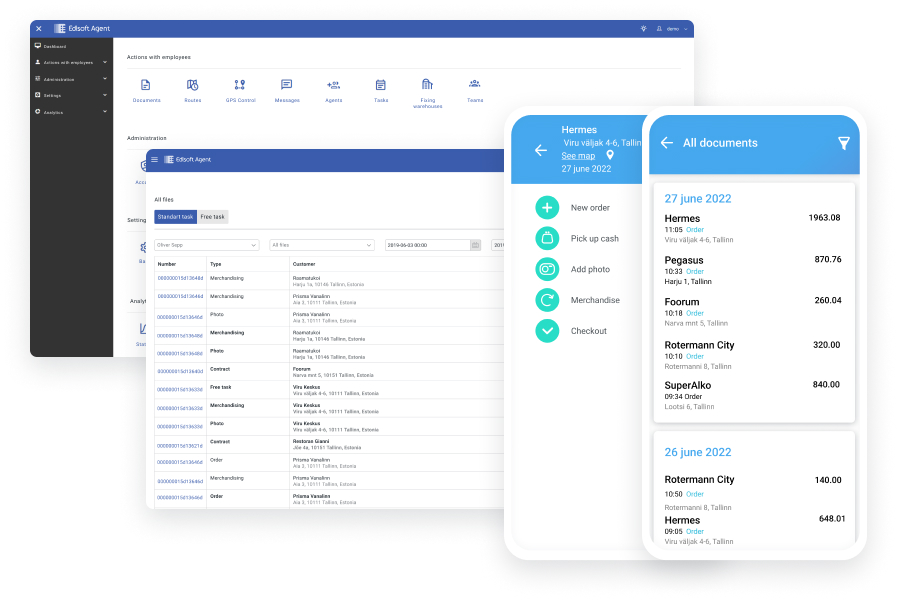Open the Messages icon
The image size is (897, 601).
click(287, 85)
